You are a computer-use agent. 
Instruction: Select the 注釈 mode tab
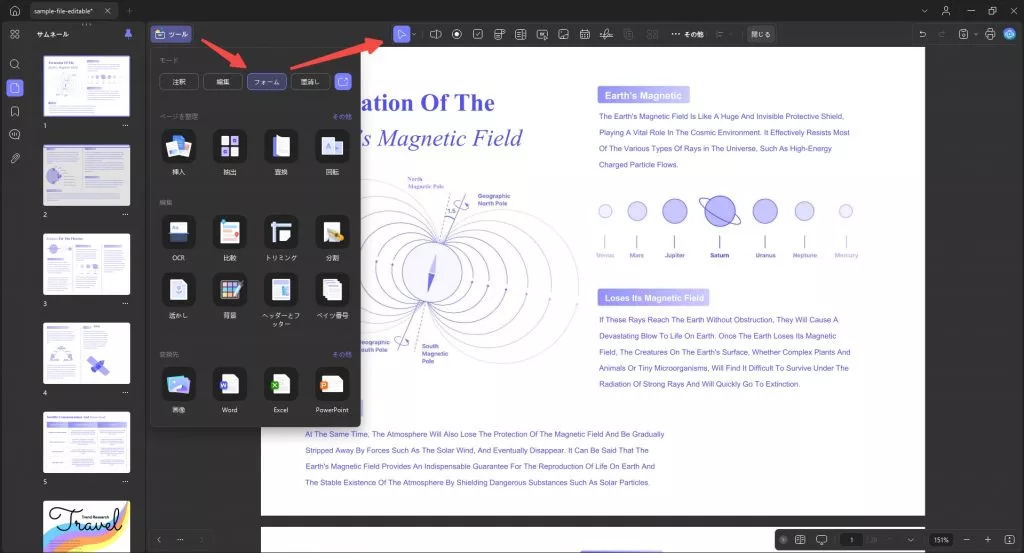pos(179,82)
